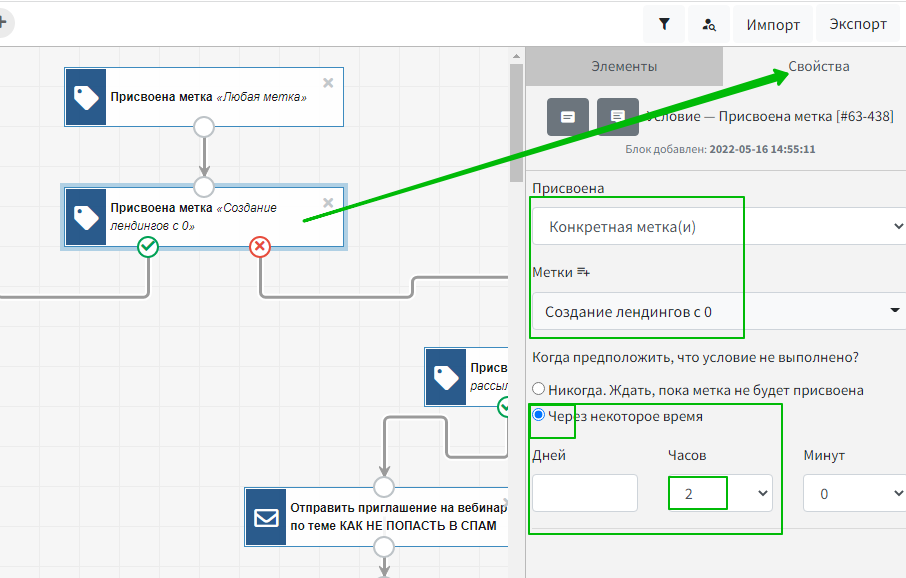The height and width of the screenshot is (578, 906).
Task: Select «Никогда. Ждать» radio option
Action: [539, 389]
